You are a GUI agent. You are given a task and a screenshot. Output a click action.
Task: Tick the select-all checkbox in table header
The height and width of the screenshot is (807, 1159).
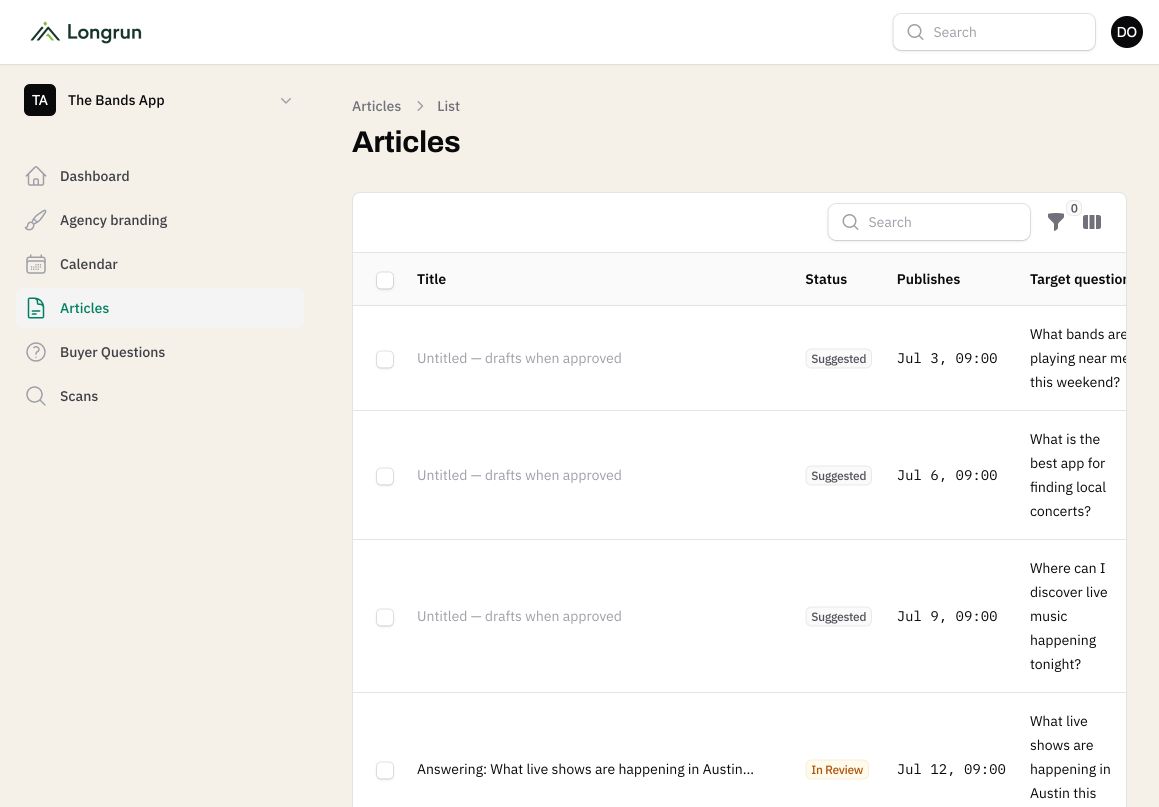tap(385, 280)
